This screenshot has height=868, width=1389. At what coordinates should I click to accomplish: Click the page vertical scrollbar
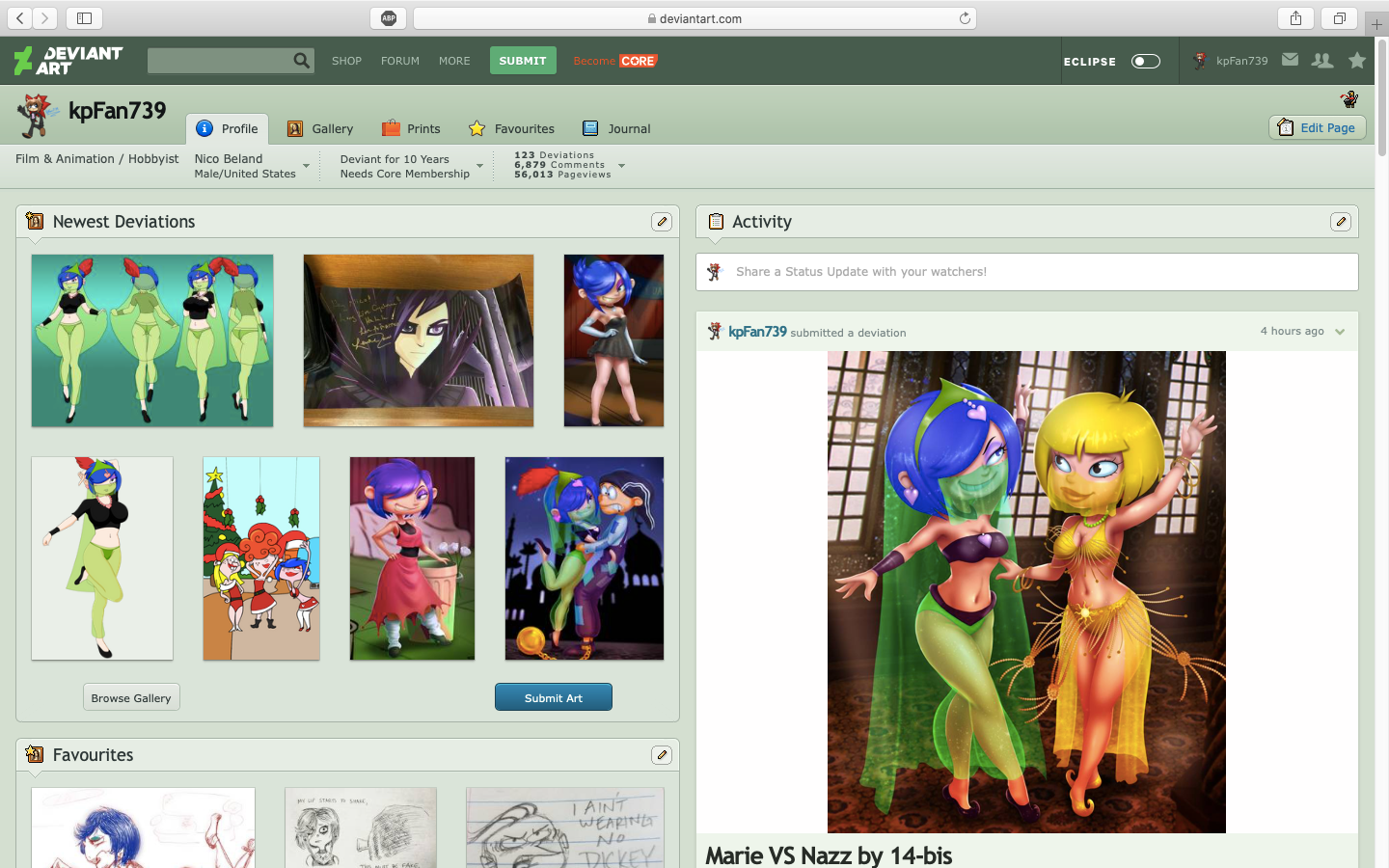[1381, 98]
